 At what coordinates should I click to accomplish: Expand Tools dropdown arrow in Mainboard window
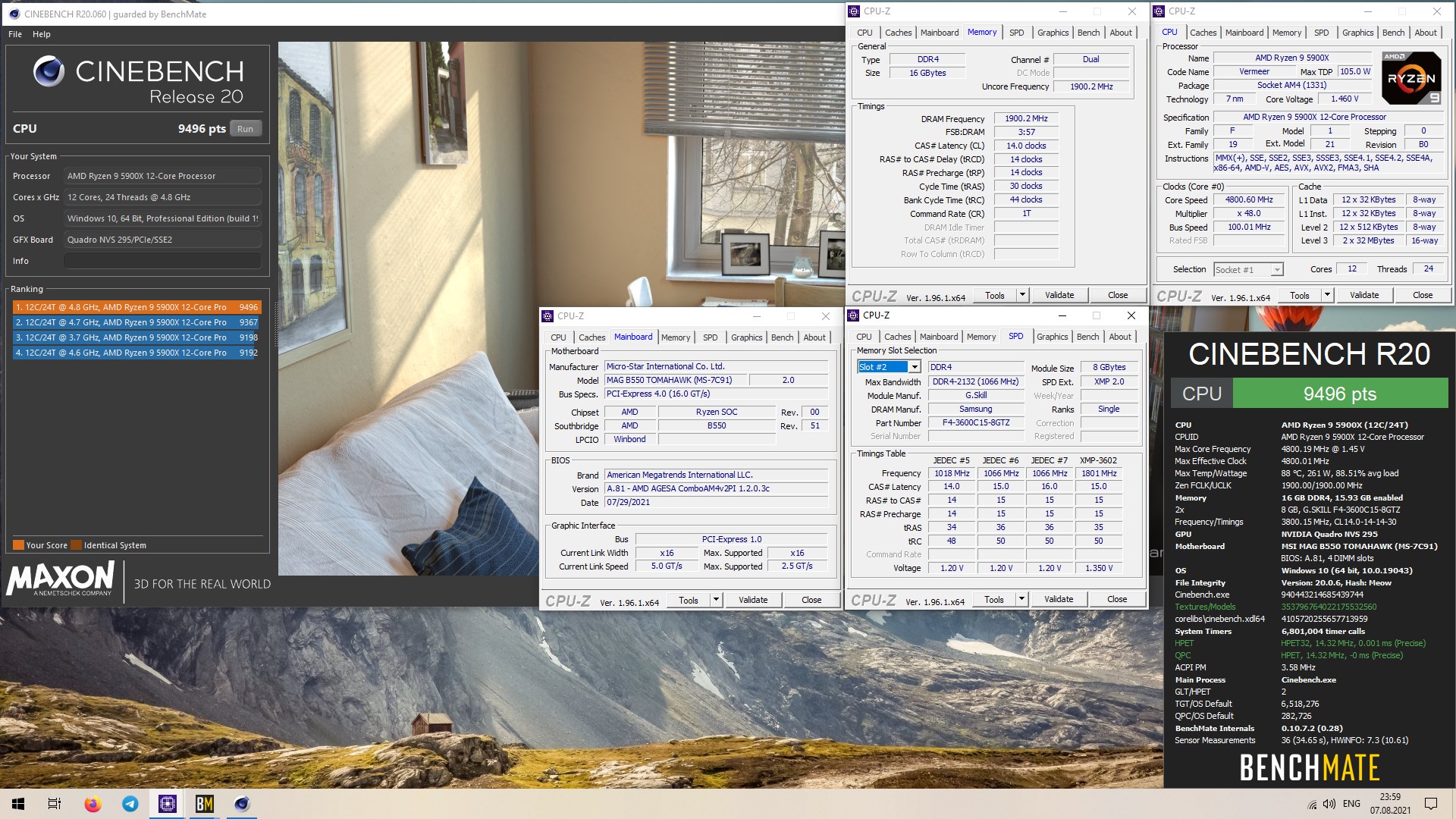point(715,600)
